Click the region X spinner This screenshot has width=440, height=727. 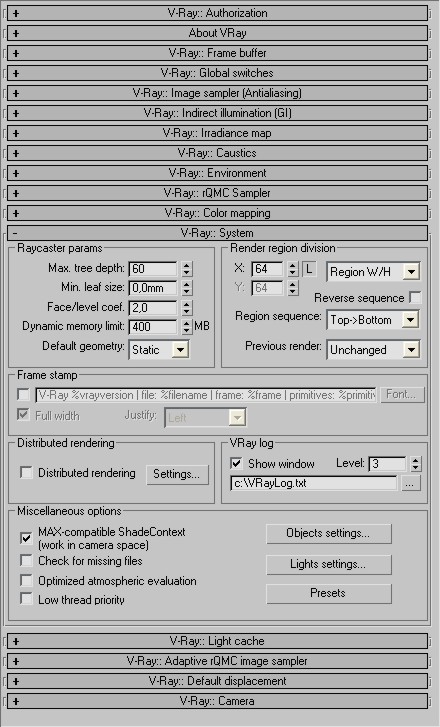(293, 268)
